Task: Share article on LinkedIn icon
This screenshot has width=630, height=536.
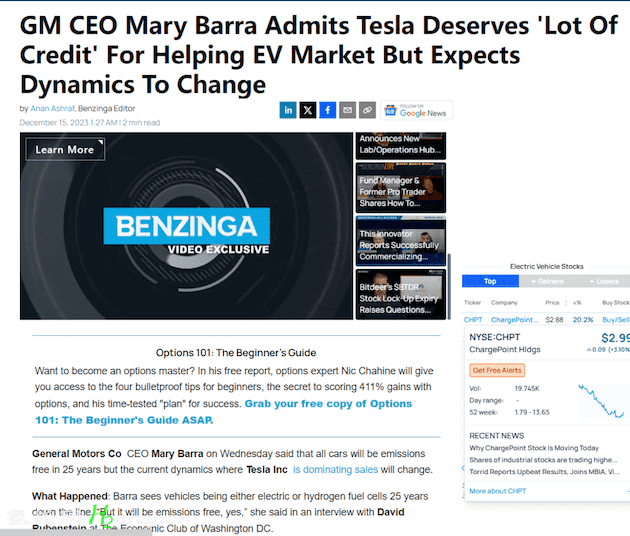Action: tap(288, 110)
